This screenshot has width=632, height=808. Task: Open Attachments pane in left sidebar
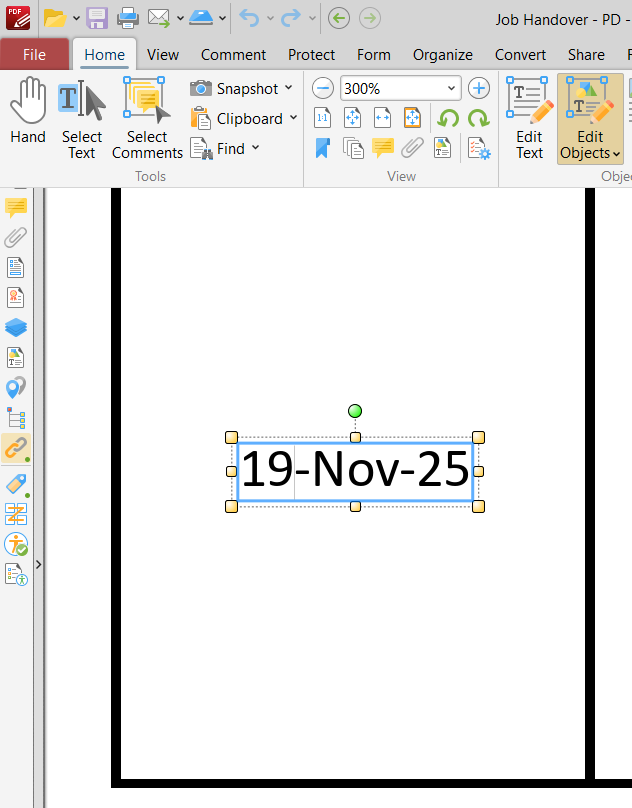[x=16, y=238]
